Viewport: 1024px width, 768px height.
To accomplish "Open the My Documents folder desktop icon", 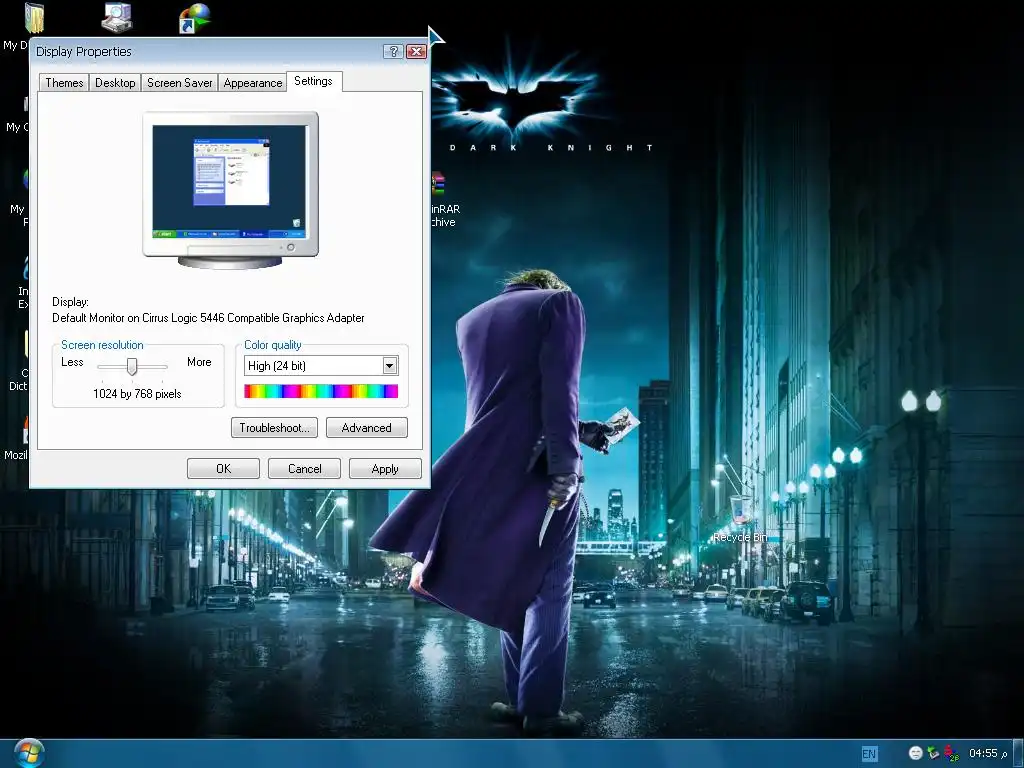I will 34,18.
